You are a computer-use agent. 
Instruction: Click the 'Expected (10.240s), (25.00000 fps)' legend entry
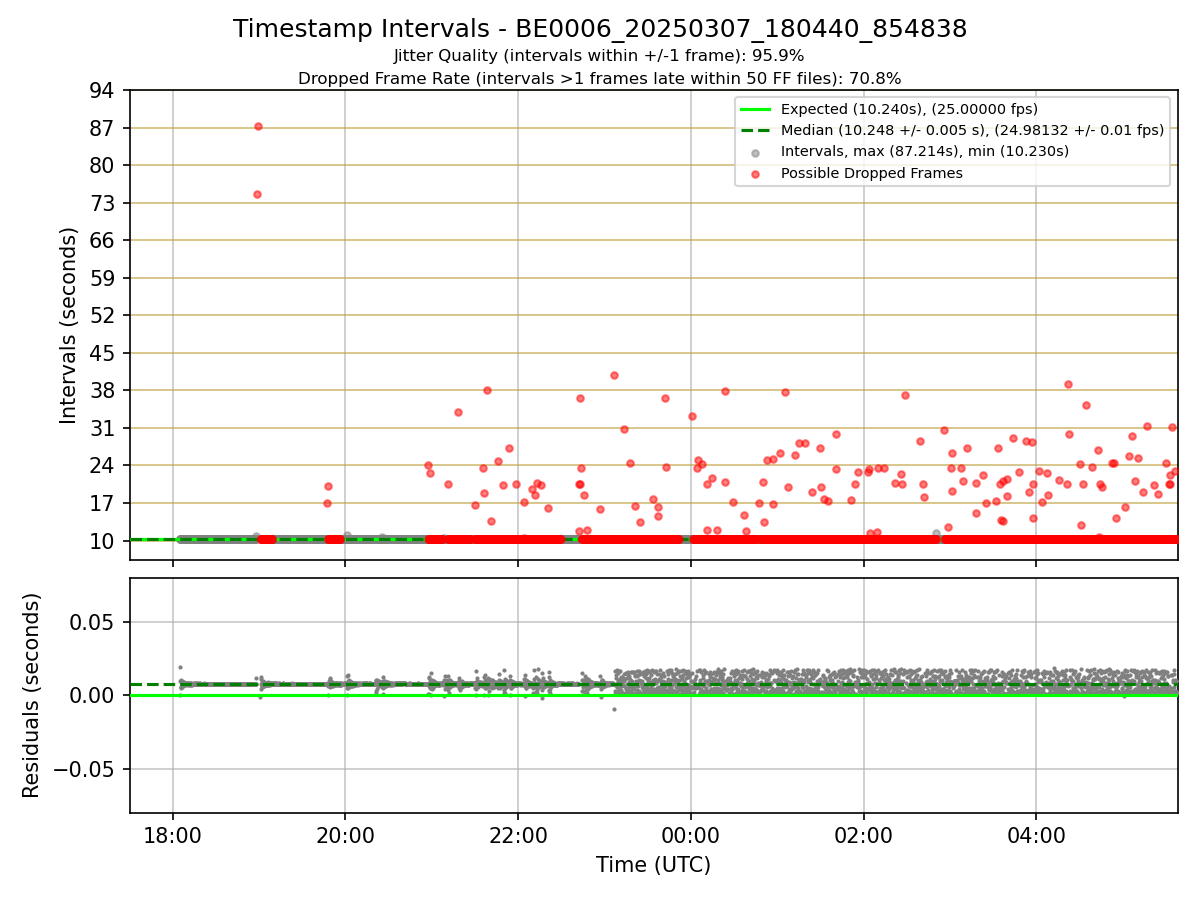click(x=909, y=109)
